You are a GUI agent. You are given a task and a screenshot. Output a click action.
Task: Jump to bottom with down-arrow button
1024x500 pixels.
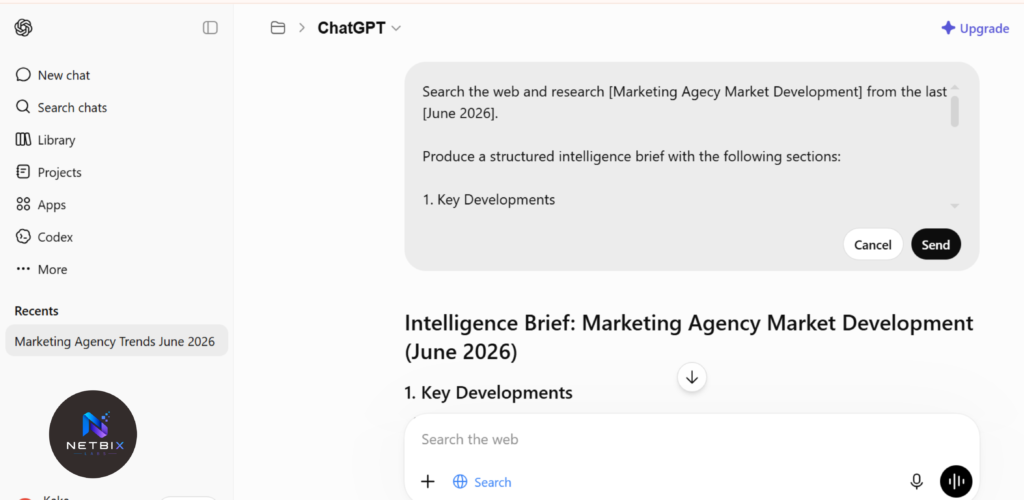coord(692,377)
